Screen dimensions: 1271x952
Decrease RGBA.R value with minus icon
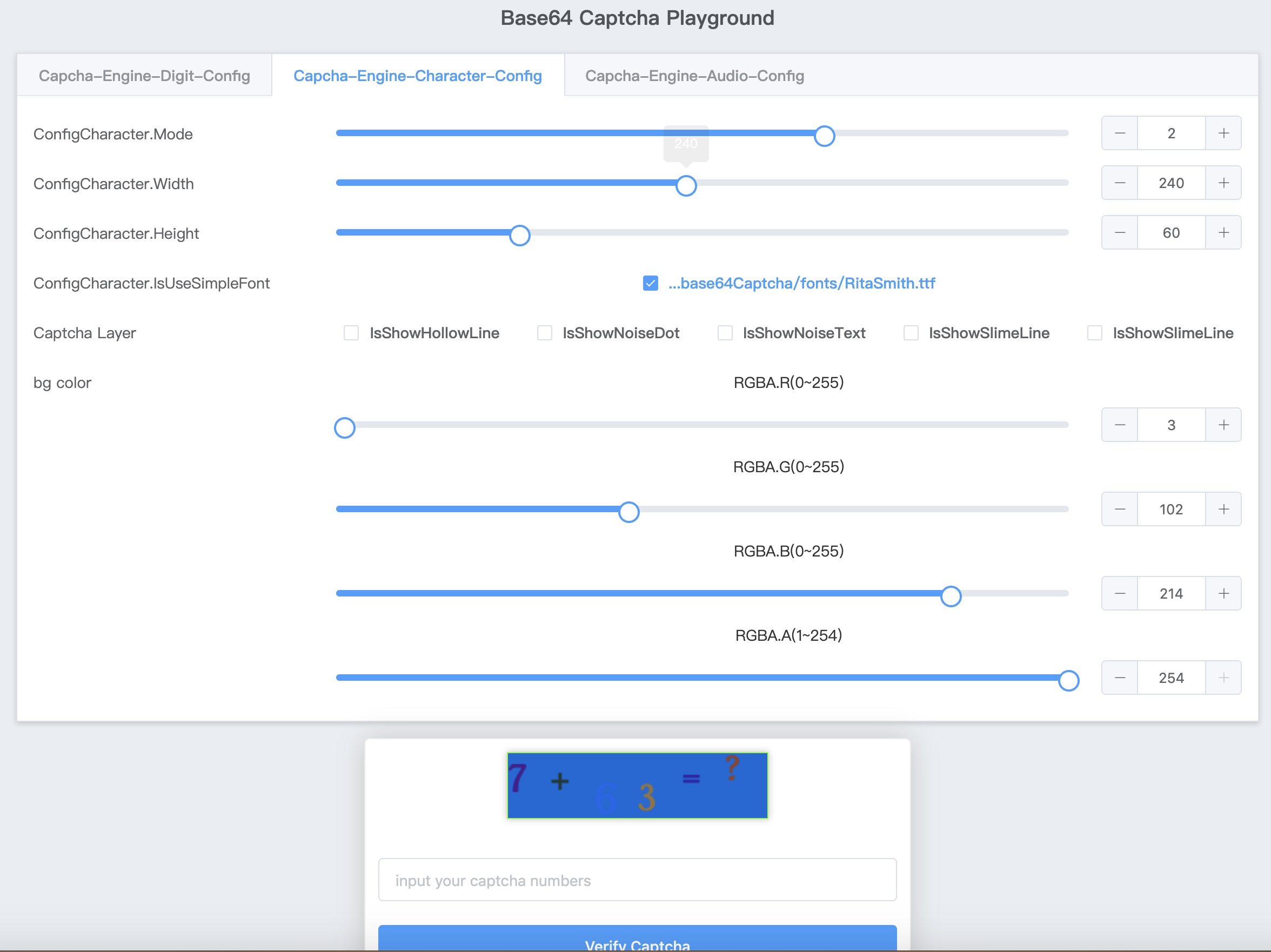coord(1120,425)
